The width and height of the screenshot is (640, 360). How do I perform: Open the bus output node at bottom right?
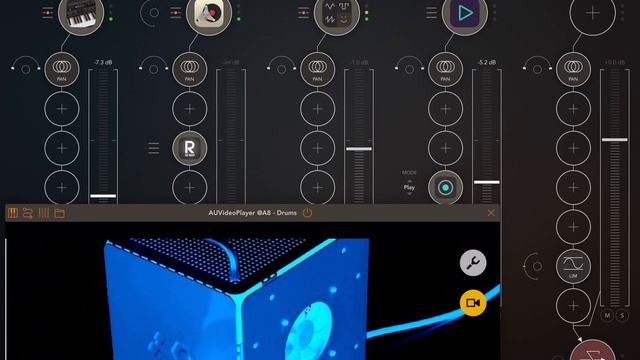(x=593, y=351)
